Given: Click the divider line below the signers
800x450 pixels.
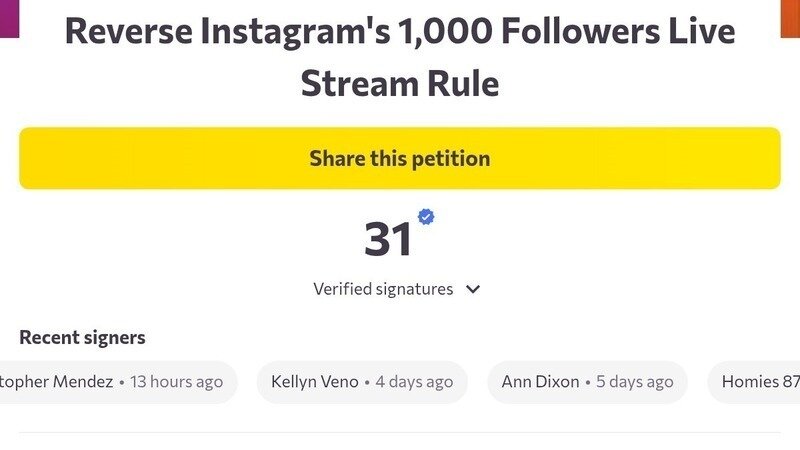Looking at the screenshot, I should pyautogui.click(x=400, y=433).
